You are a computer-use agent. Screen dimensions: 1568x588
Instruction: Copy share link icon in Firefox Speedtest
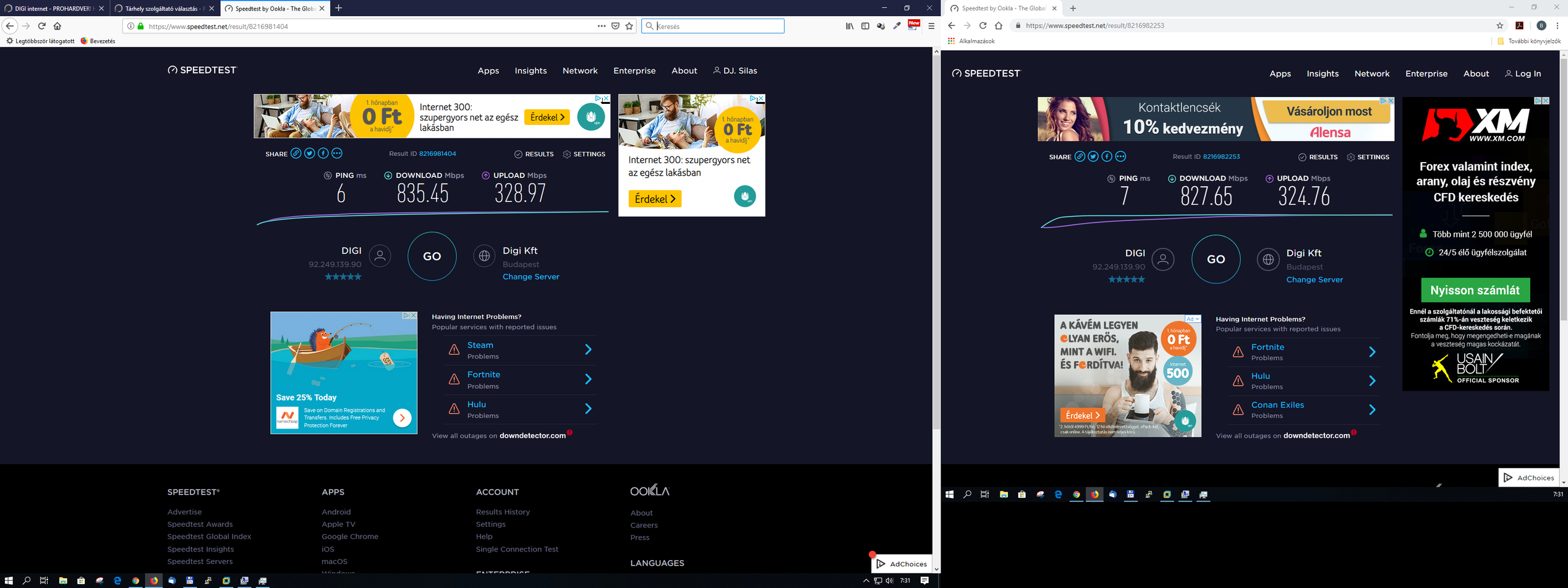tap(296, 153)
